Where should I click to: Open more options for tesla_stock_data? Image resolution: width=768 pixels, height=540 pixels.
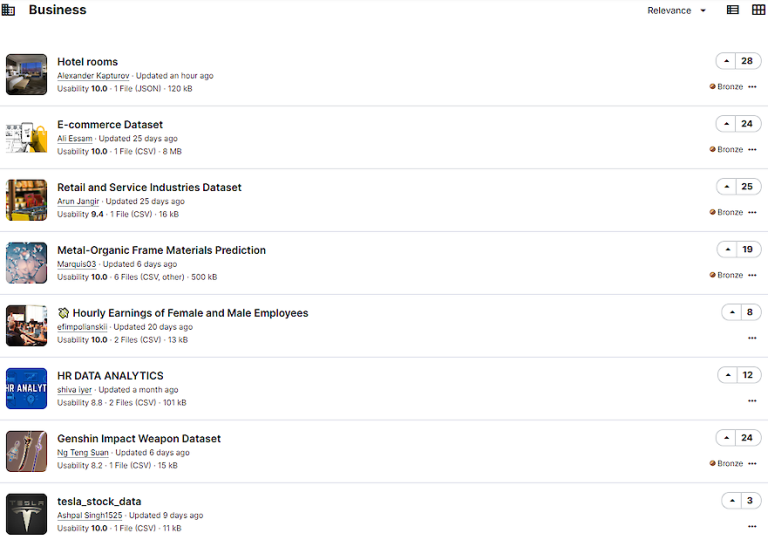coord(752,526)
